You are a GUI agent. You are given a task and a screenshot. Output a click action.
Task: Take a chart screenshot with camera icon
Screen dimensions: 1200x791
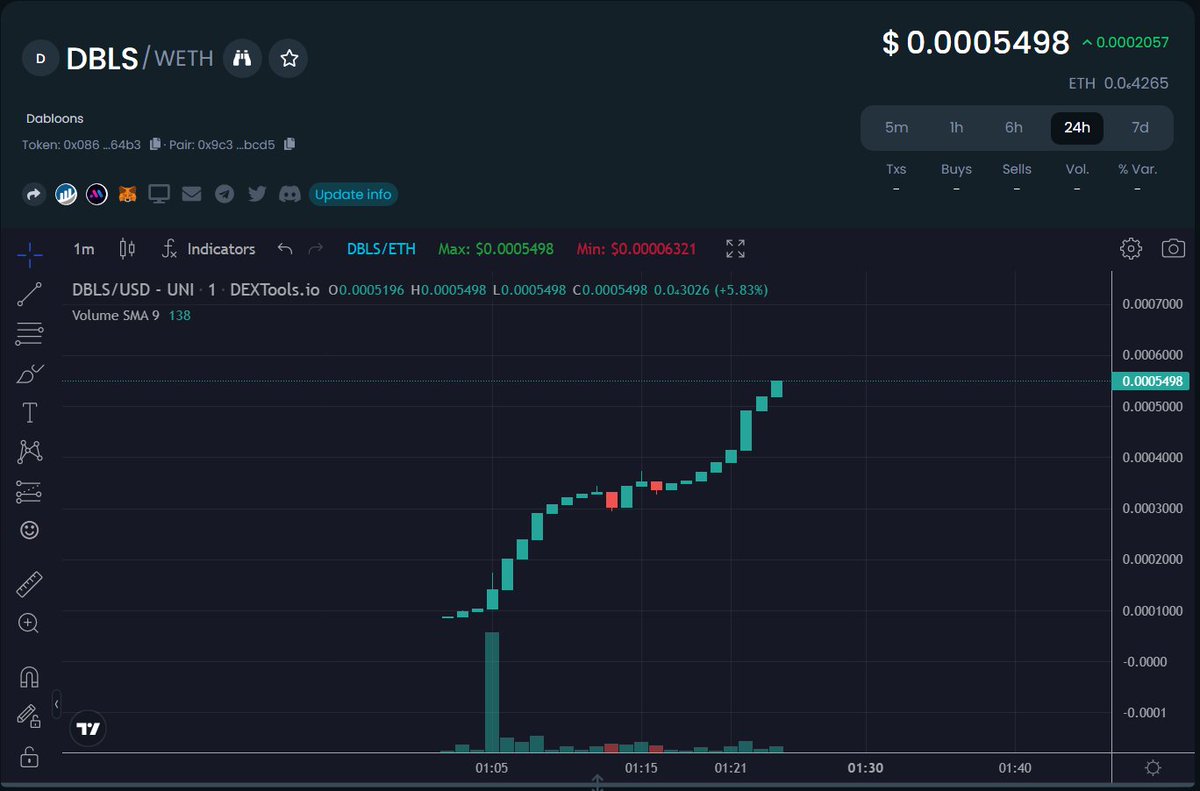point(1172,248)
